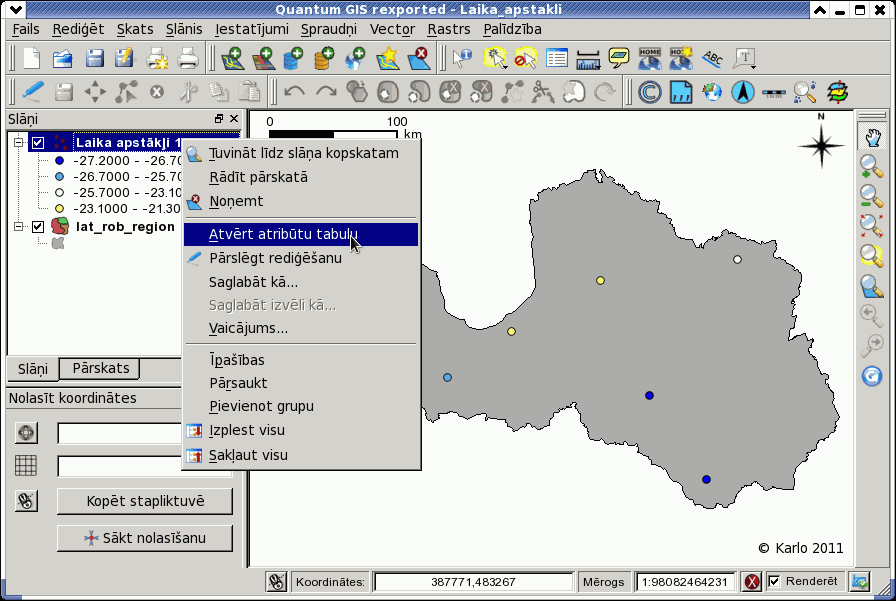Open project with folder icon
The height and width of the screenshot is (601, 896).
[x=62, y=58]
